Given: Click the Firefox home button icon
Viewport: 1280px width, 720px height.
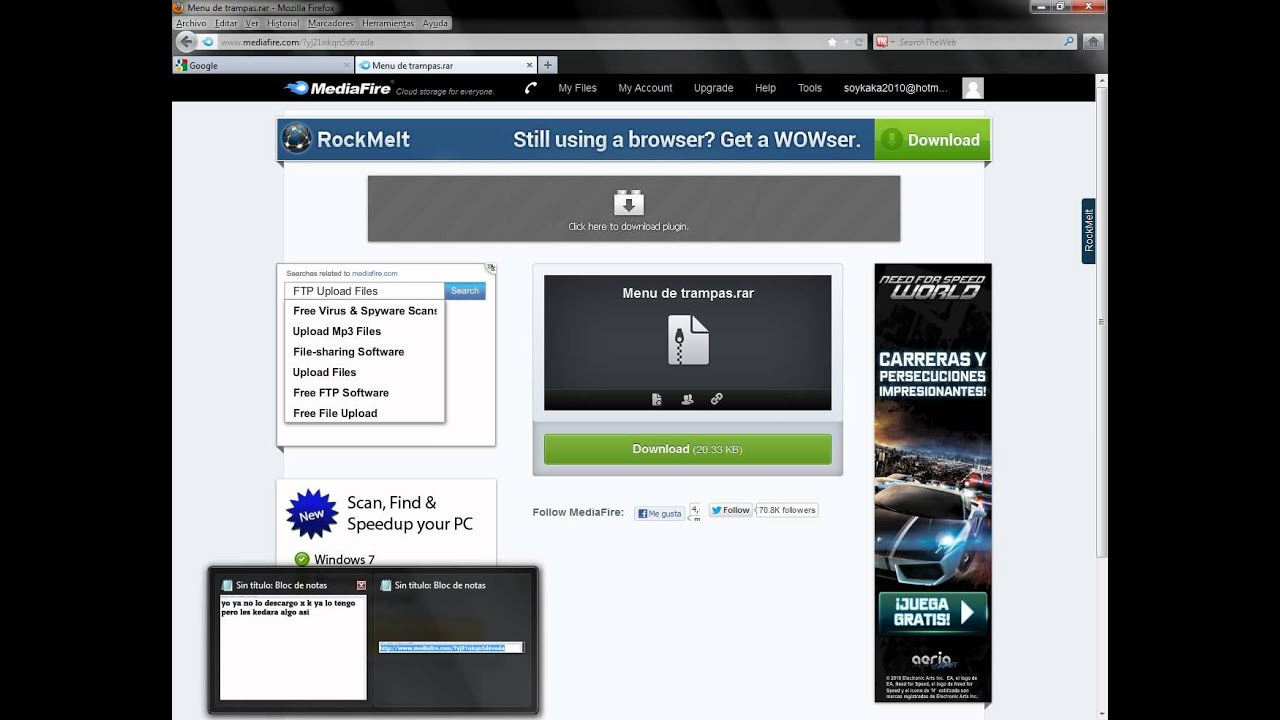Looking at the screenshot, I should 1093,42.
